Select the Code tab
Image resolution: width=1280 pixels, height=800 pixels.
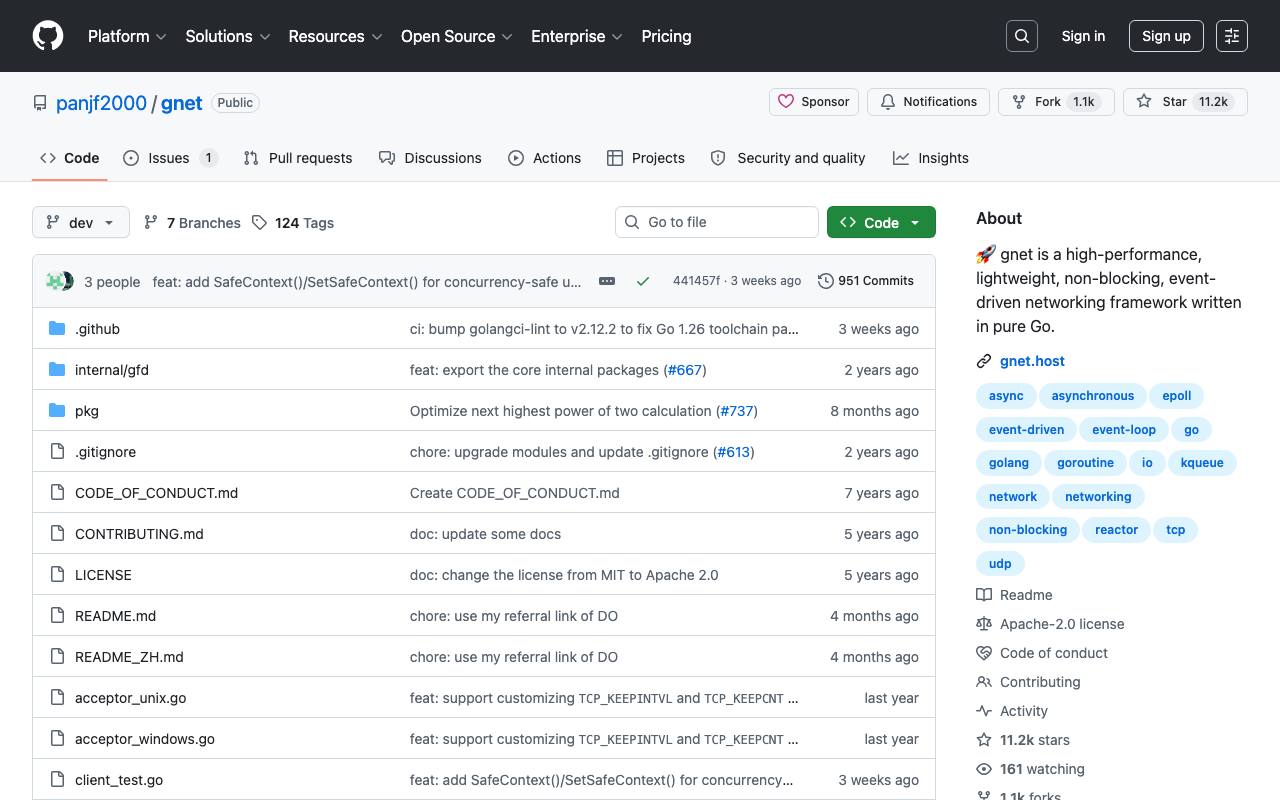(70, 158)
